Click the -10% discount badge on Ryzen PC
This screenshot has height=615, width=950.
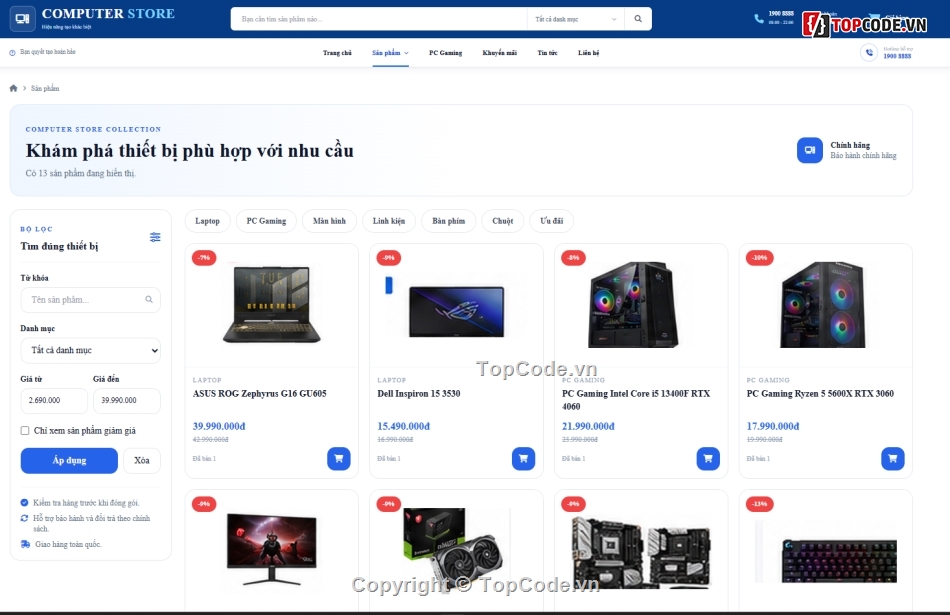(x=760, y=258)
